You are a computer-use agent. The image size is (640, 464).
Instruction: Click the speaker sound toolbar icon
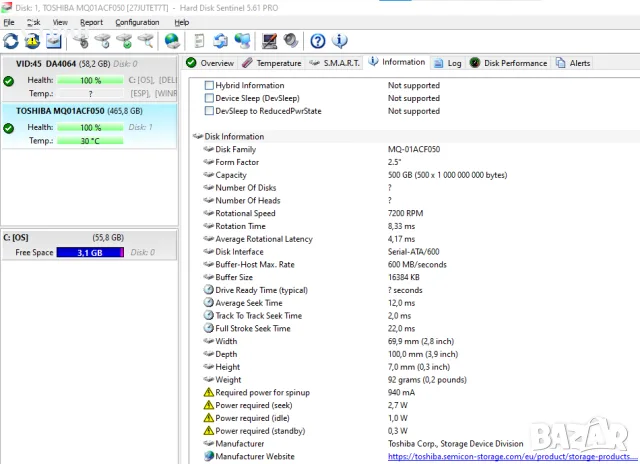click(291, 41)
